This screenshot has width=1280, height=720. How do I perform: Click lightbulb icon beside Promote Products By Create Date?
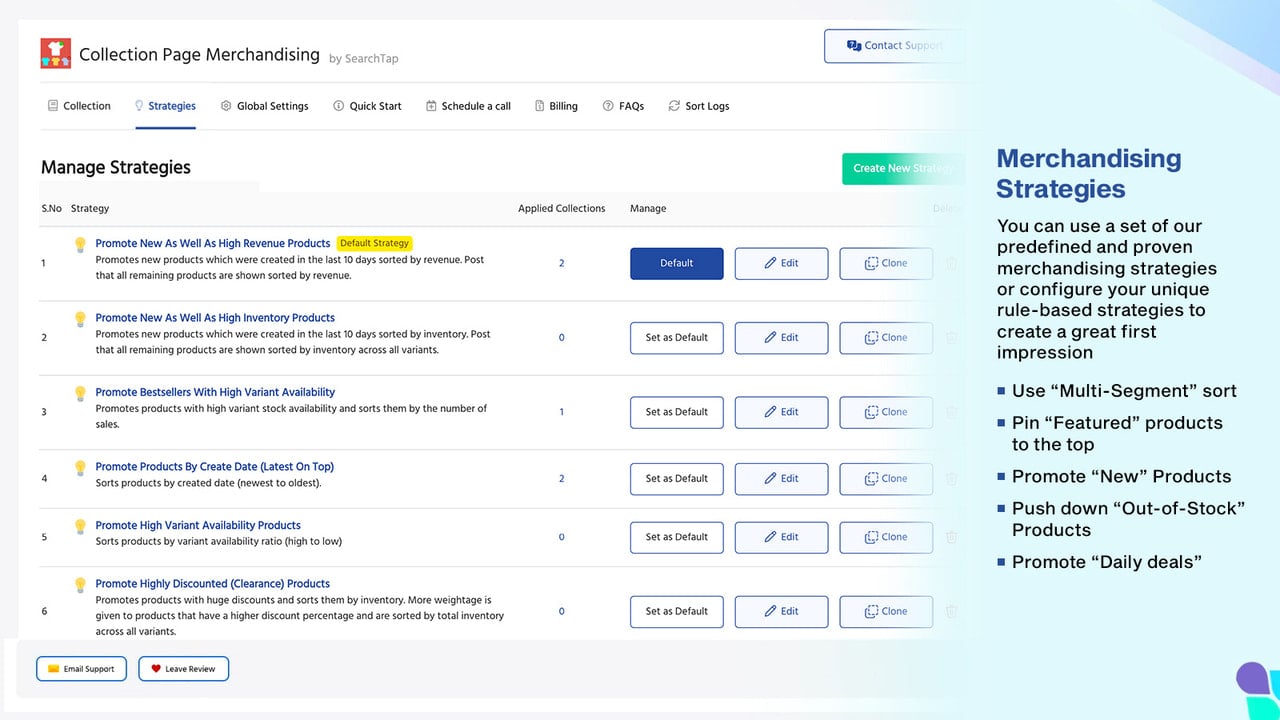pos(81,467)
